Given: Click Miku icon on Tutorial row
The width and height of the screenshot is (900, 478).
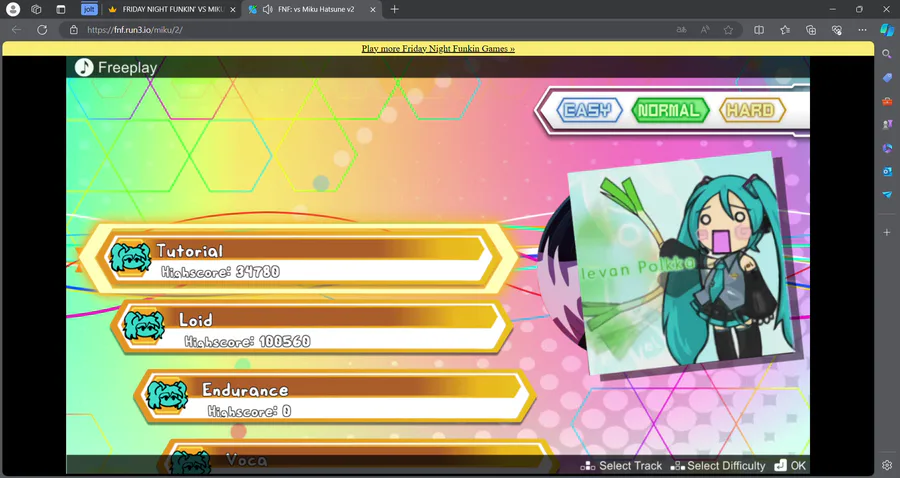Looking at the screenshot, I should (131, 258).
